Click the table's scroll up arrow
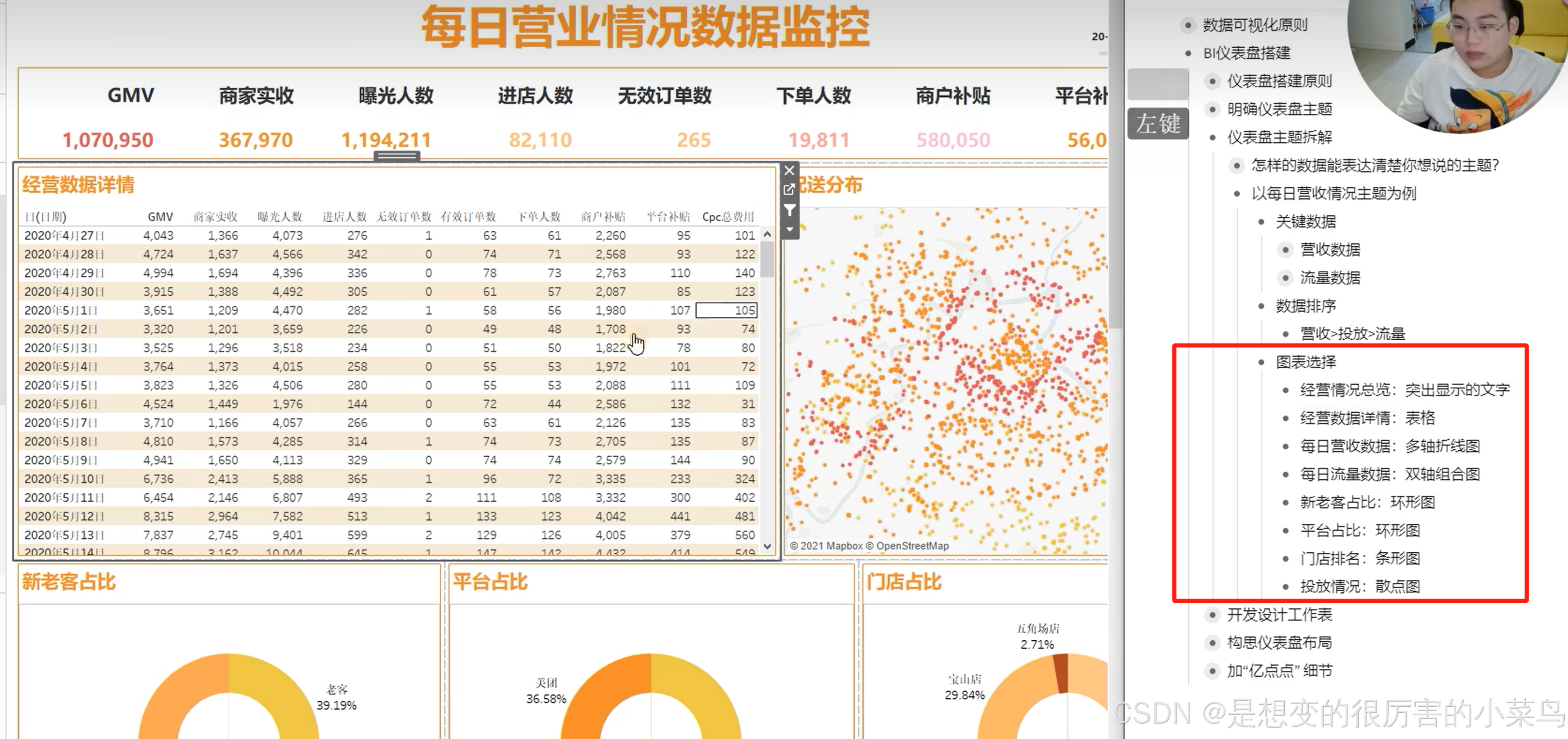1568x739 pixels. point(767,235)
